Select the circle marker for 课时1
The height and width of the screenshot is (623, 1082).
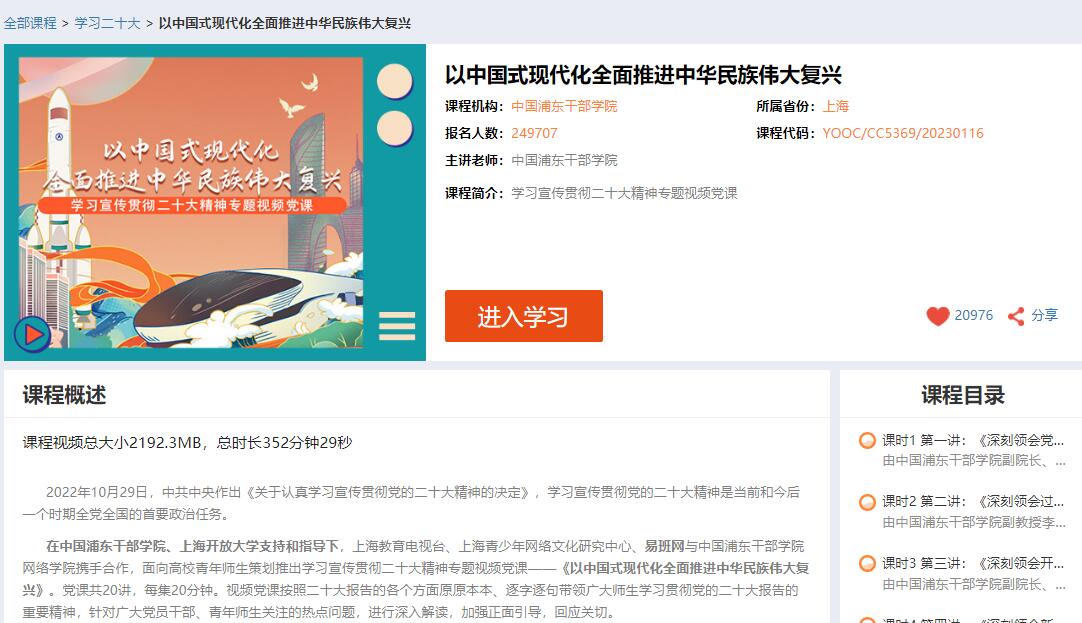coord(867,440)
